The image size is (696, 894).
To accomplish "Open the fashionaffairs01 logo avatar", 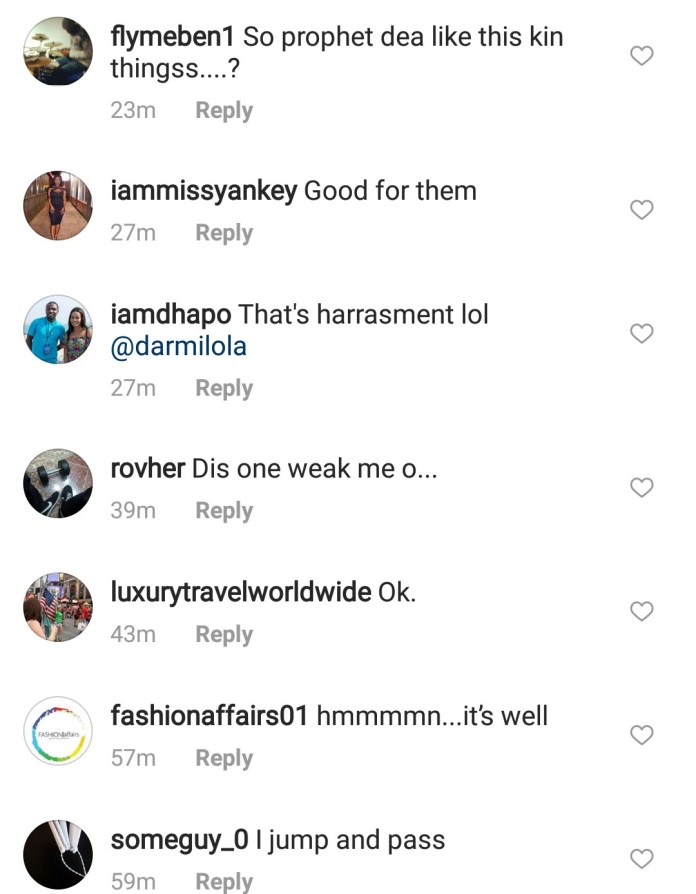I will click(x=58, y=731).
